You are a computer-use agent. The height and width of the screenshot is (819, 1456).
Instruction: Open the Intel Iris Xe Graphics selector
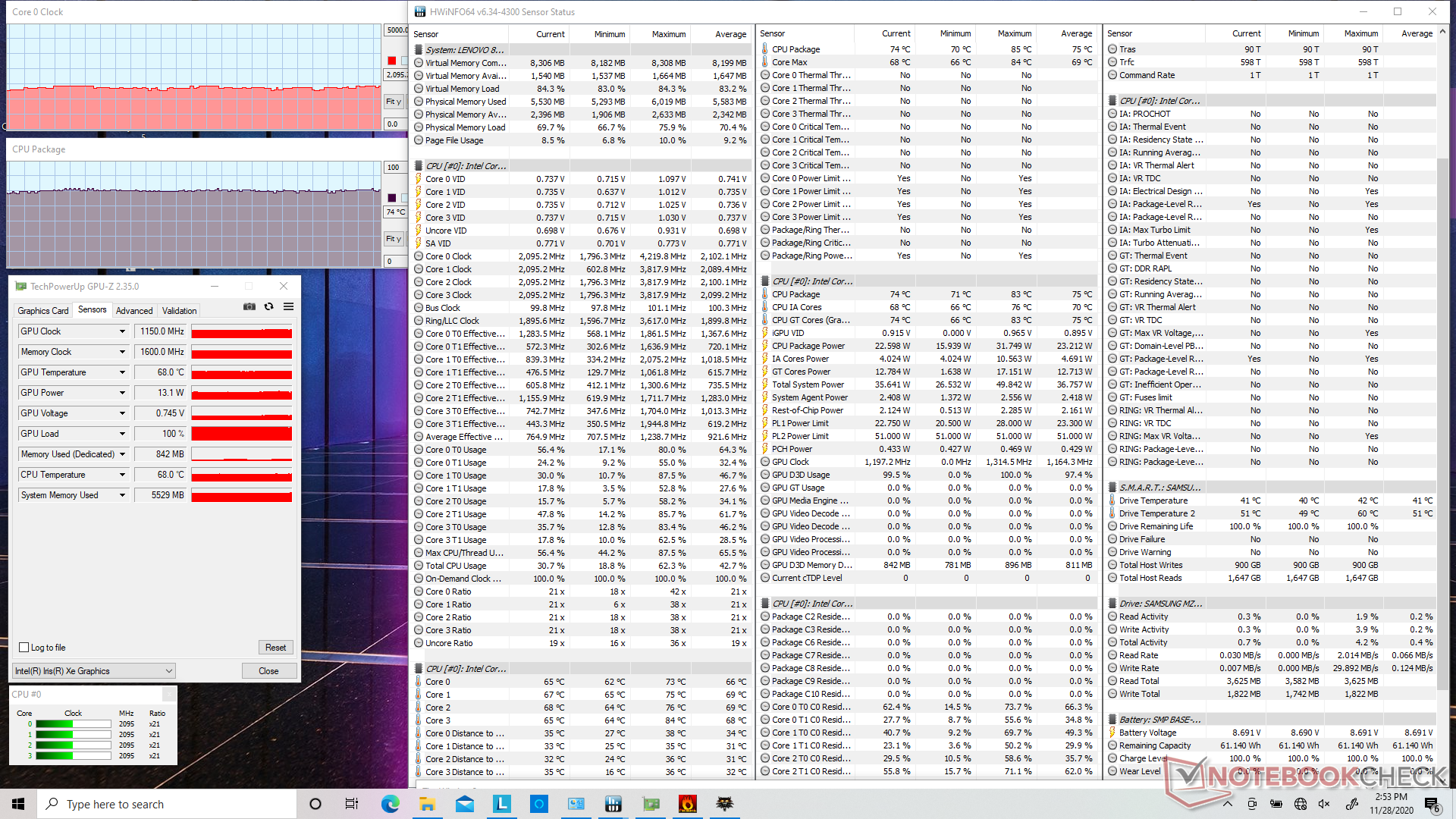[x=94, y=671]
